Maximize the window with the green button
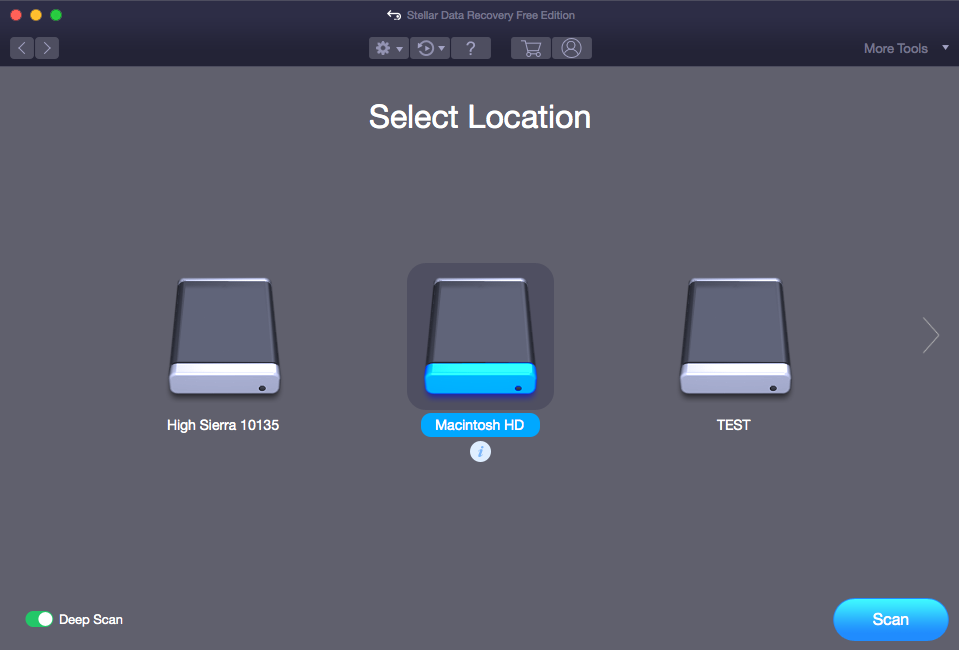This screenshot has width=959, height=650. coord(56,15)
